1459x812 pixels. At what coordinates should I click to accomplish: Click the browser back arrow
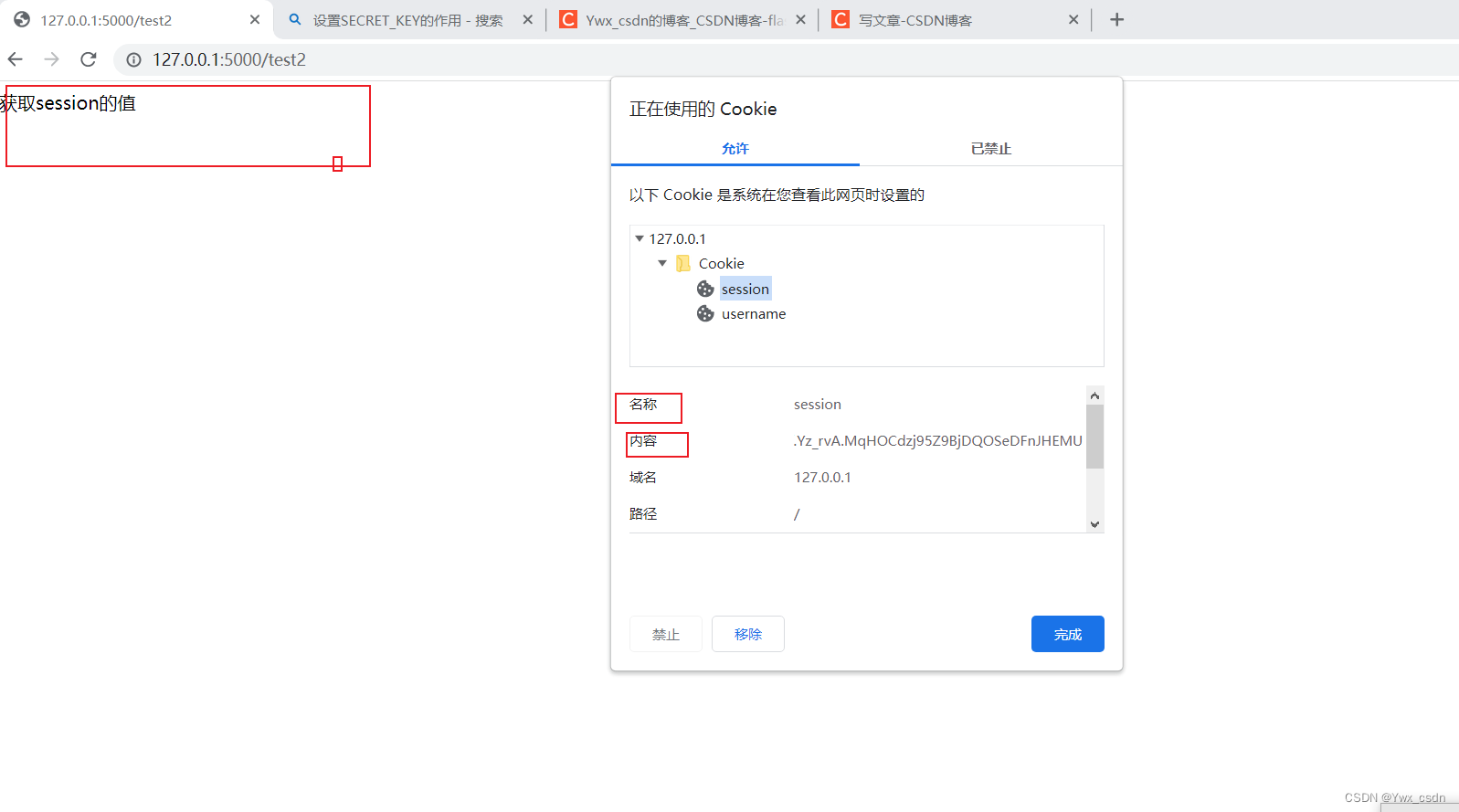tap(16, 59)
